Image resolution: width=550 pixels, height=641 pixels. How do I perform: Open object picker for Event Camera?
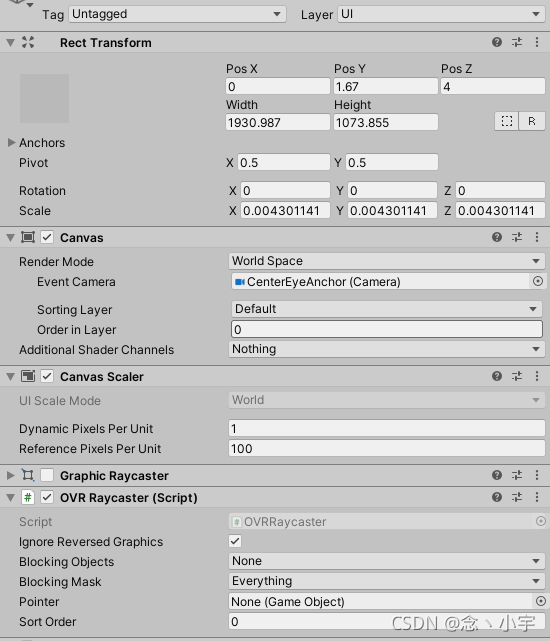pos(538,281)
